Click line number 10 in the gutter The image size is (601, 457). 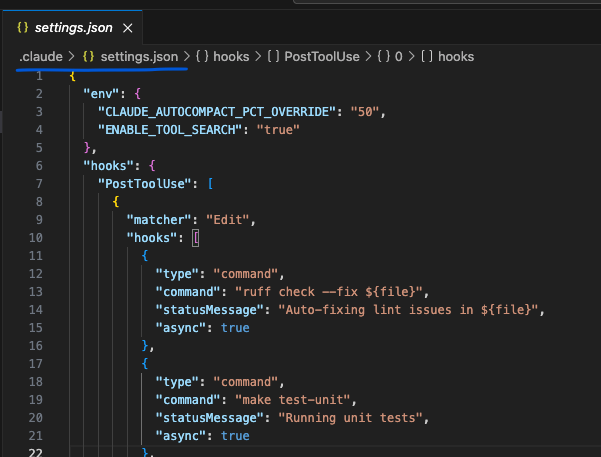tap(36, 238)
